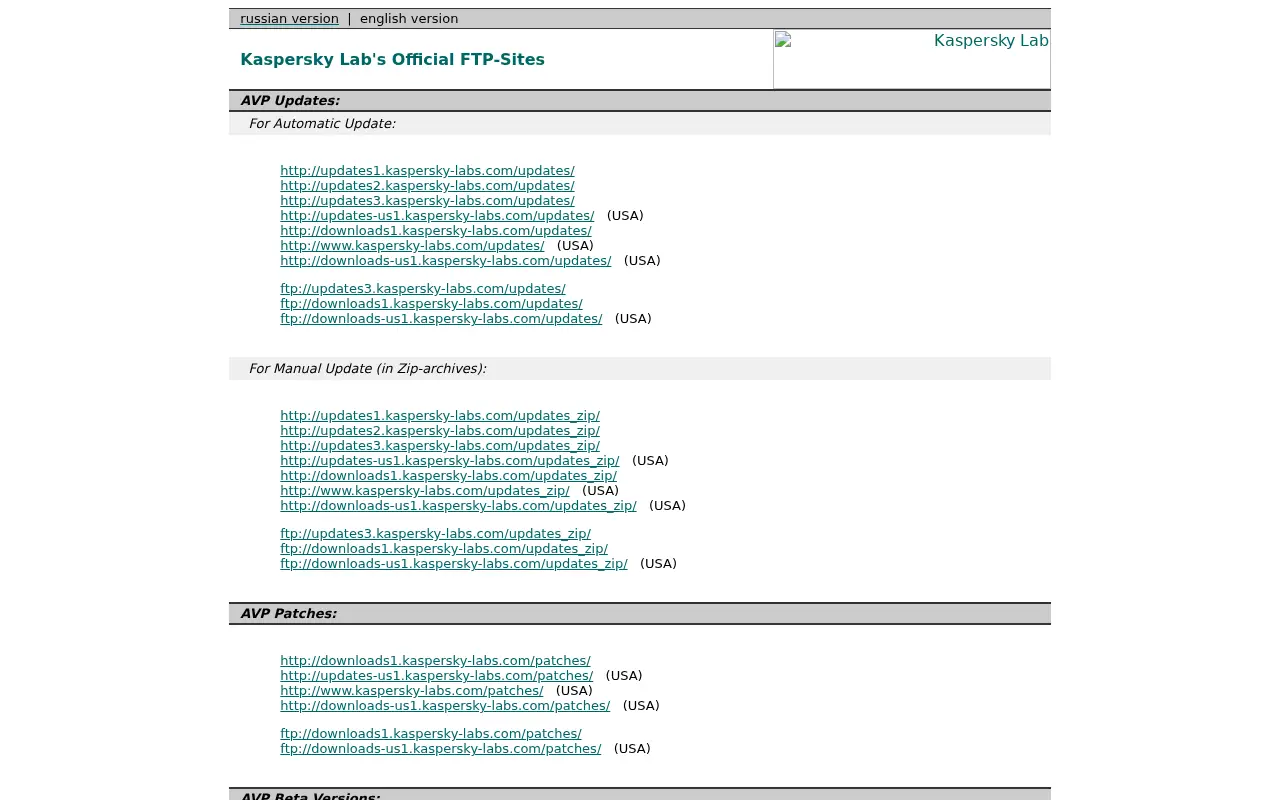Open ftp://updates3.kaspersky-labs.com/updates/ link
Viewport: 1280px width, 800px height.
423,289
